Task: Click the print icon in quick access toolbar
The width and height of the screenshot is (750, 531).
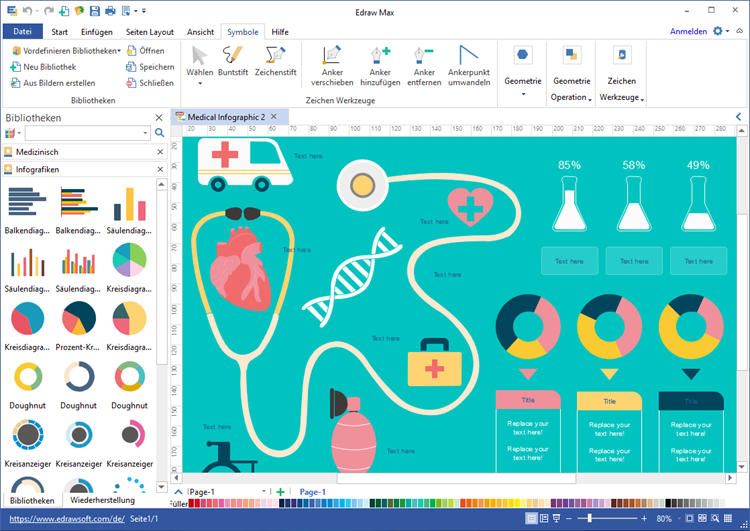Action: click(110, 11)
